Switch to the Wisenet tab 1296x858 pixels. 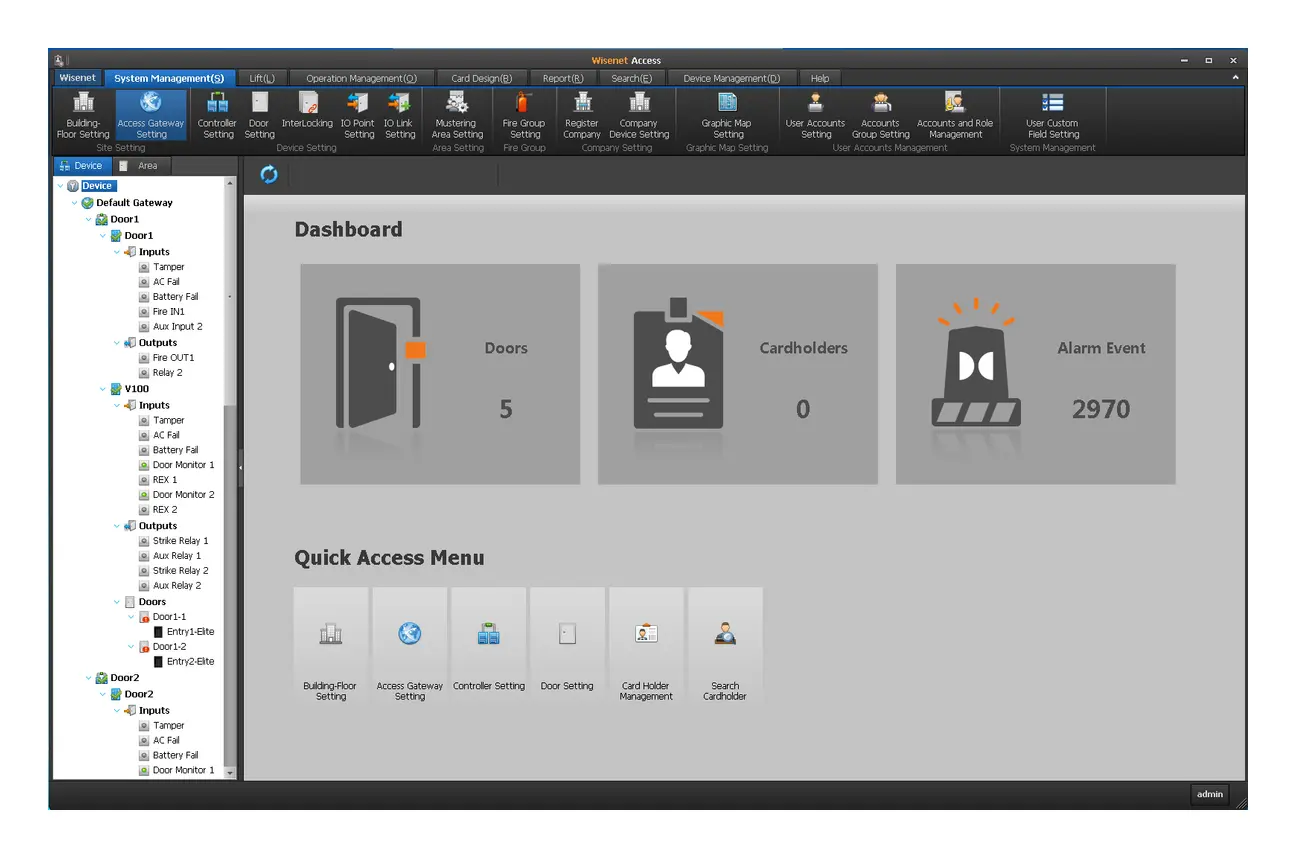(77, 78)
